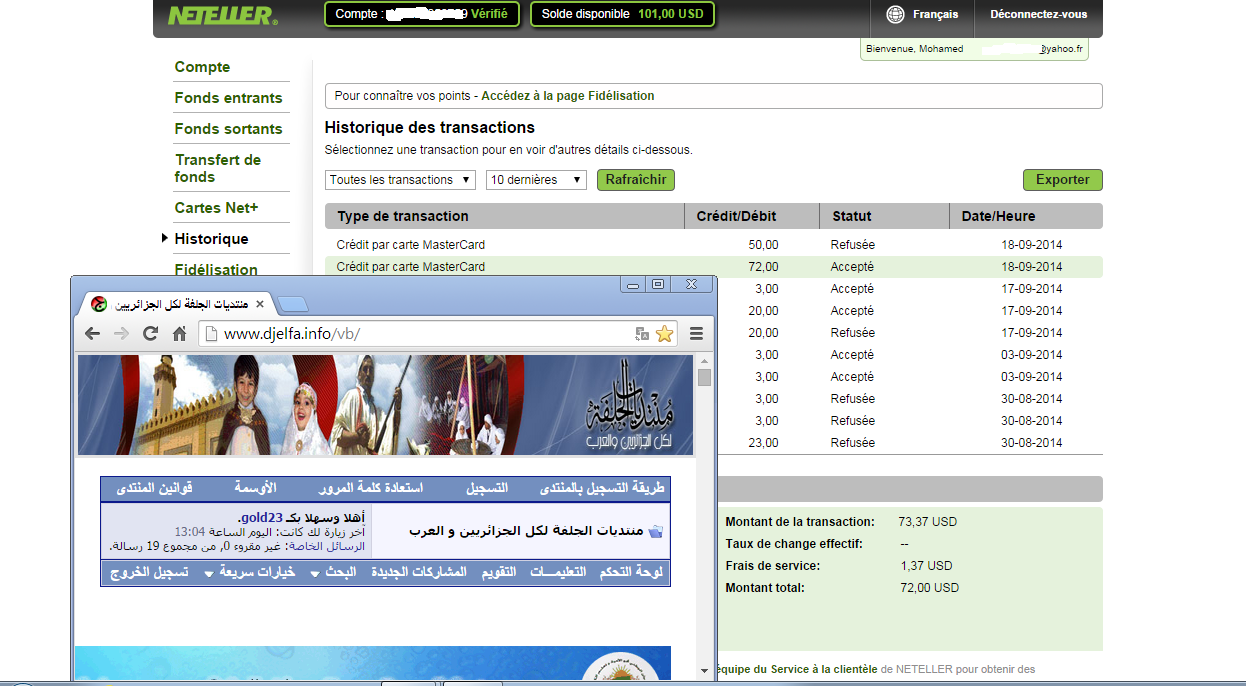Screen dimensions: 1246x686
Task: Click the Exporter button
Action: 1063,180
